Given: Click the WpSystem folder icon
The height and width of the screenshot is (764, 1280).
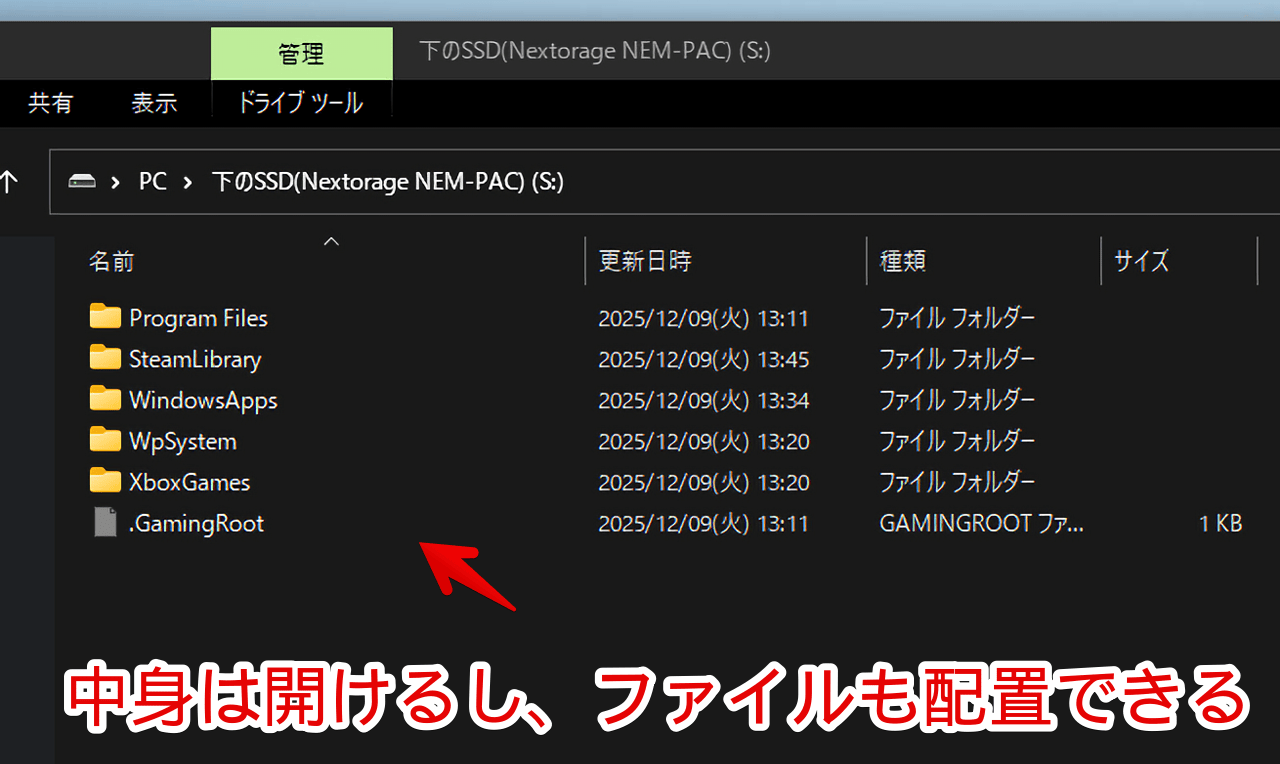Looking at the screenshot, I should tap(104, 441).
